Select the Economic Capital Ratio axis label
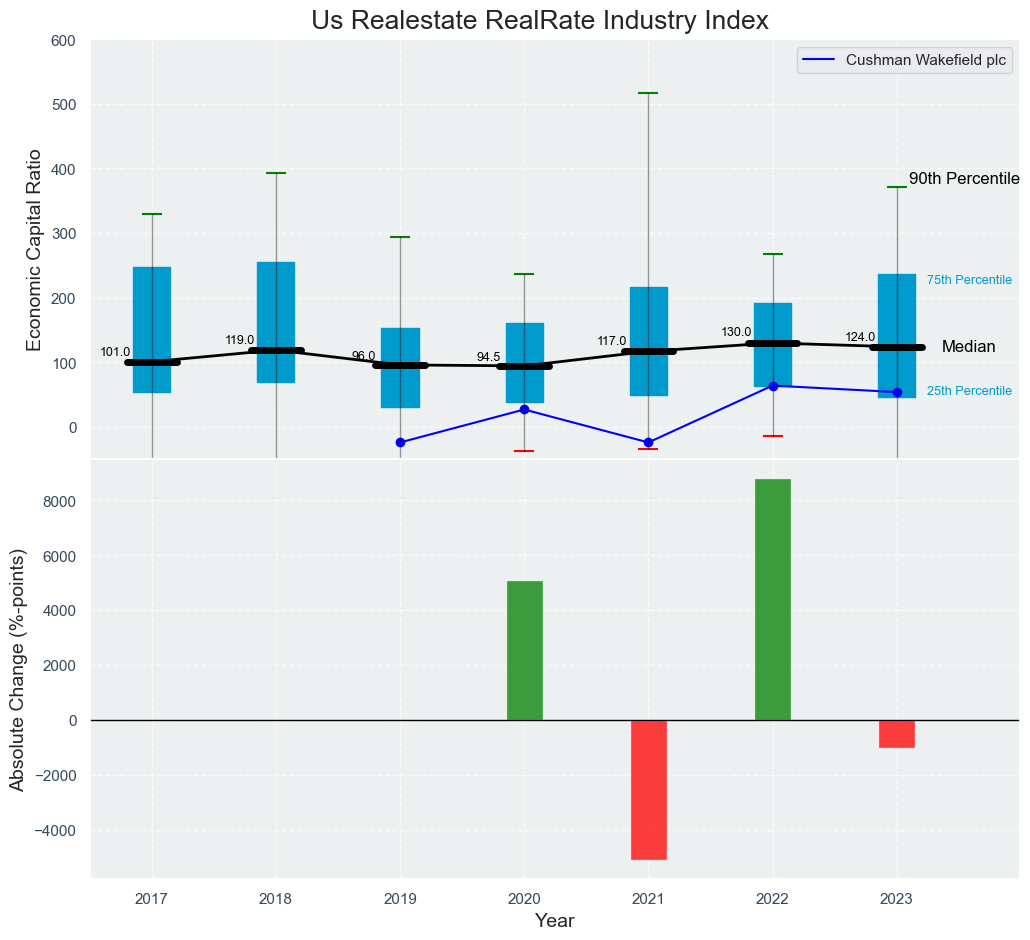 pyautogui.click(x=34, y=249)
